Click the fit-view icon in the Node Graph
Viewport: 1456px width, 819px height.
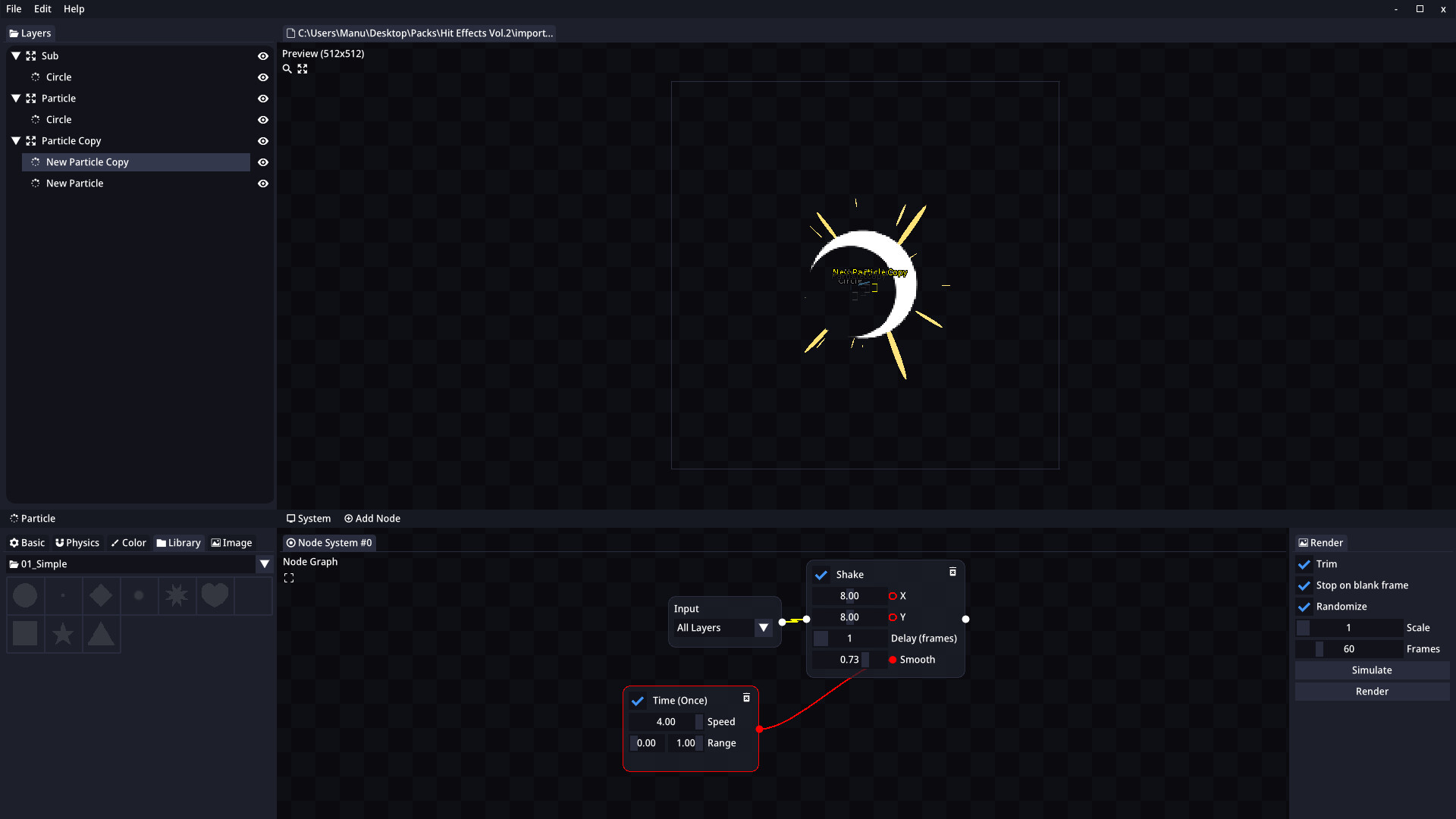click(289, 577)
